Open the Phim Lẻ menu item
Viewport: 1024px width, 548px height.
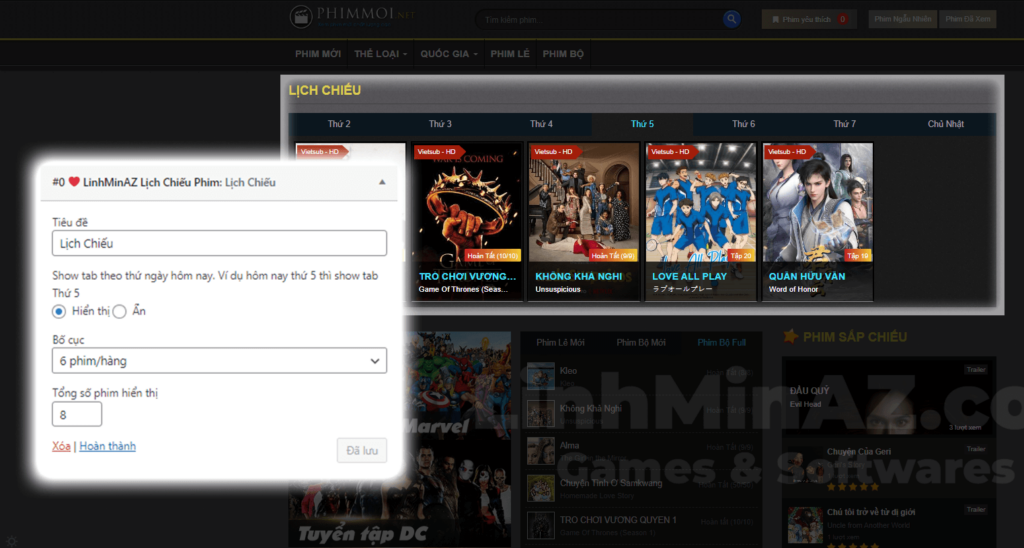(510, 54)
